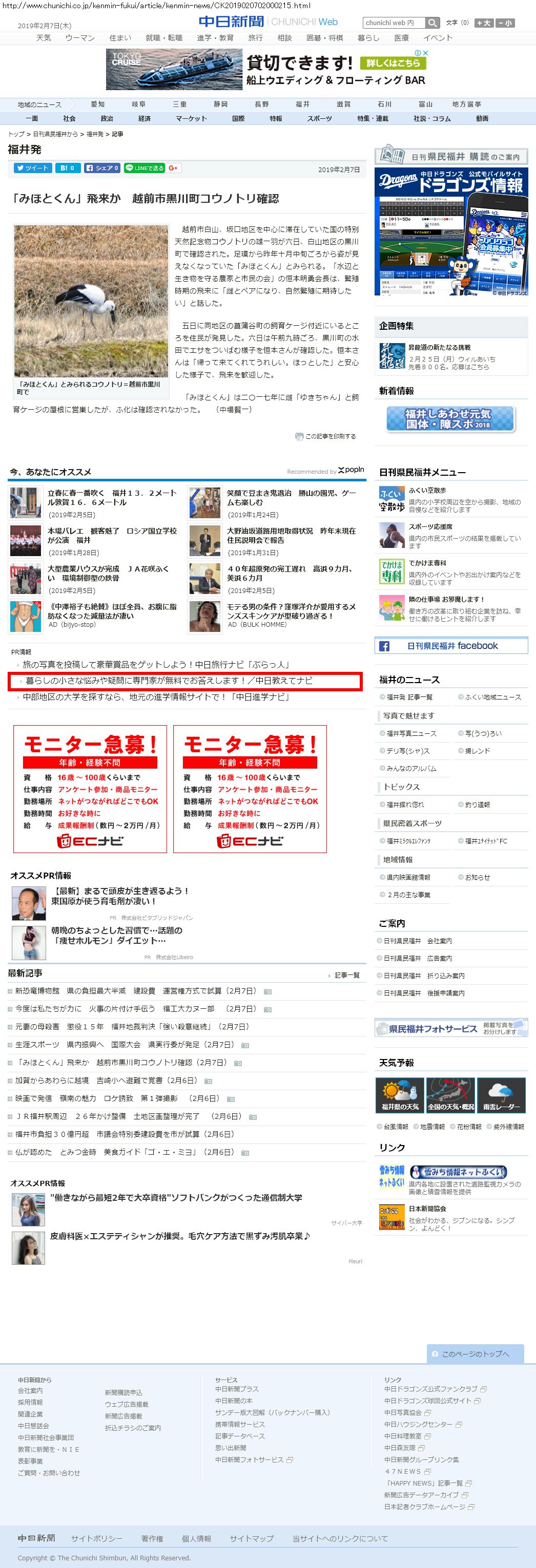Screen dimensions: 536x1568
Task: Click the でかけま専科 icon
Action: (x=391, y=571)
